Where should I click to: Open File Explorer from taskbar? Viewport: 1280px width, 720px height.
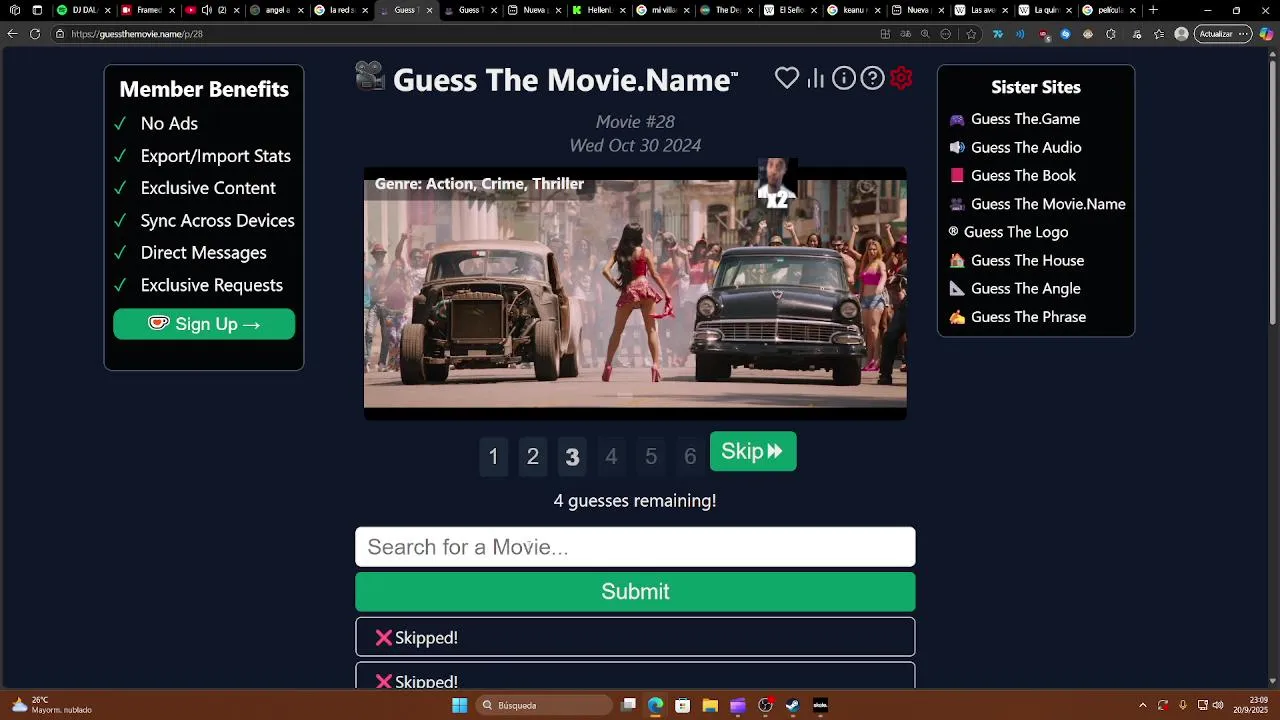[710, 705]
